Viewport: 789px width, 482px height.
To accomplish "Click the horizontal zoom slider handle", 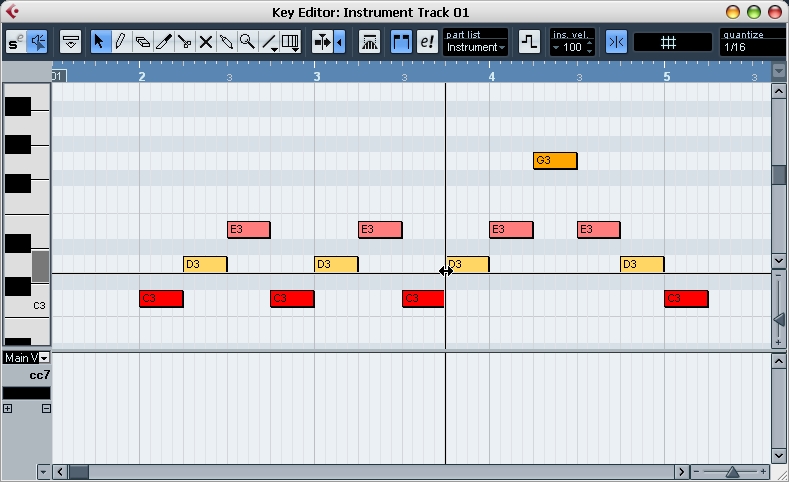I will [x=733, y=472].
